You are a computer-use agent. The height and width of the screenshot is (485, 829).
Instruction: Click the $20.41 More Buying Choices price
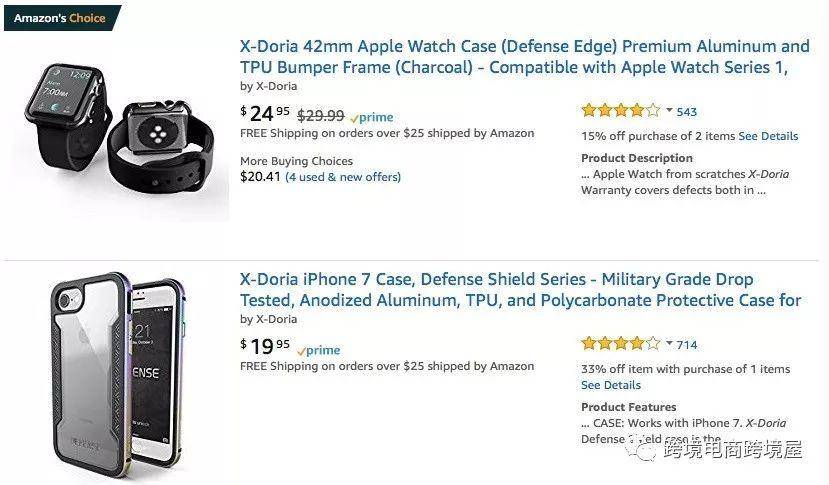(260, 177)
